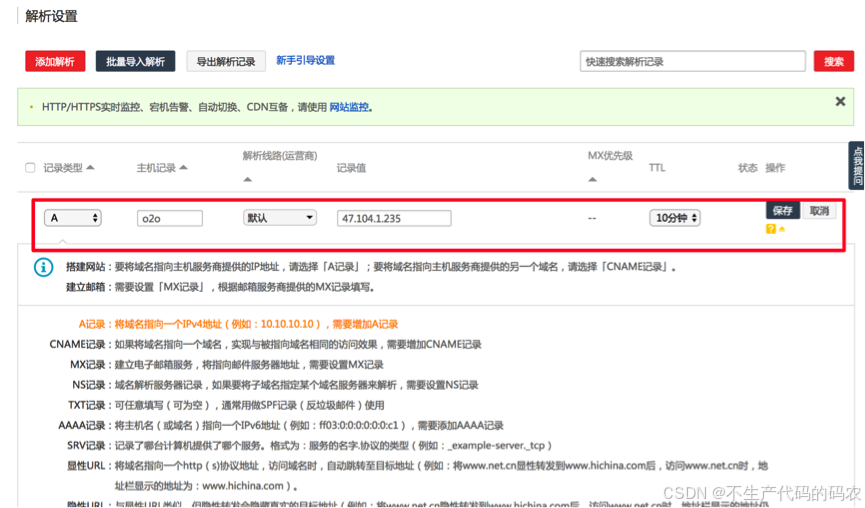Collapse help with small yellow arrow icon
The width and height of the screenshot is (865, 508).
click(782, 229)
